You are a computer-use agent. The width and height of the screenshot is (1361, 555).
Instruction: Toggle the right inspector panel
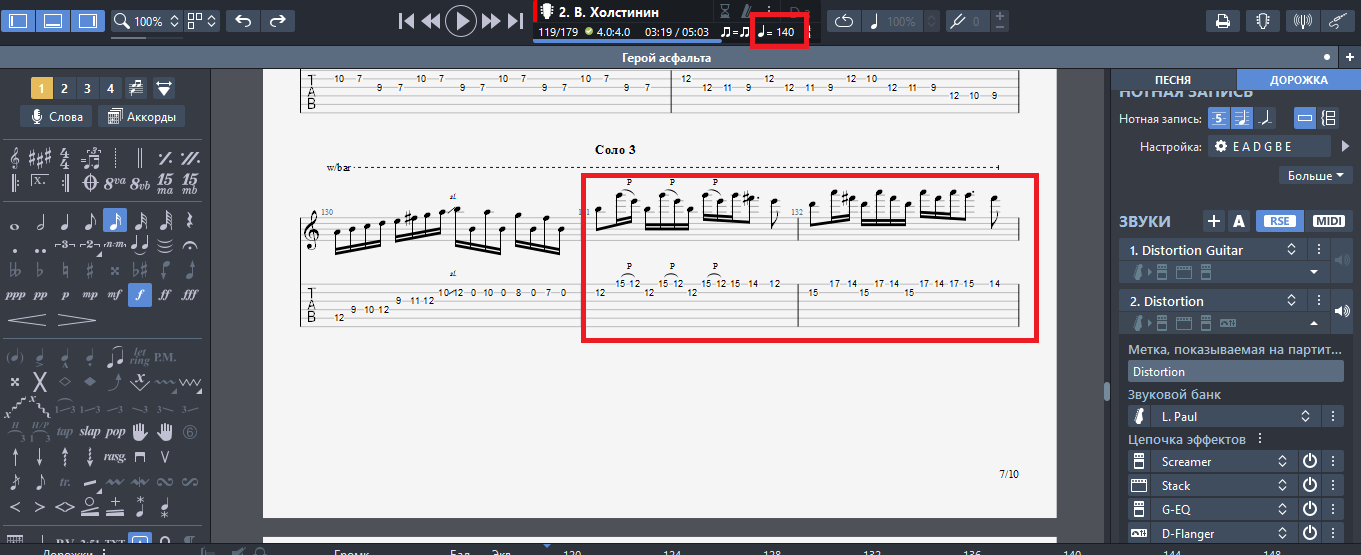(88, 20)
